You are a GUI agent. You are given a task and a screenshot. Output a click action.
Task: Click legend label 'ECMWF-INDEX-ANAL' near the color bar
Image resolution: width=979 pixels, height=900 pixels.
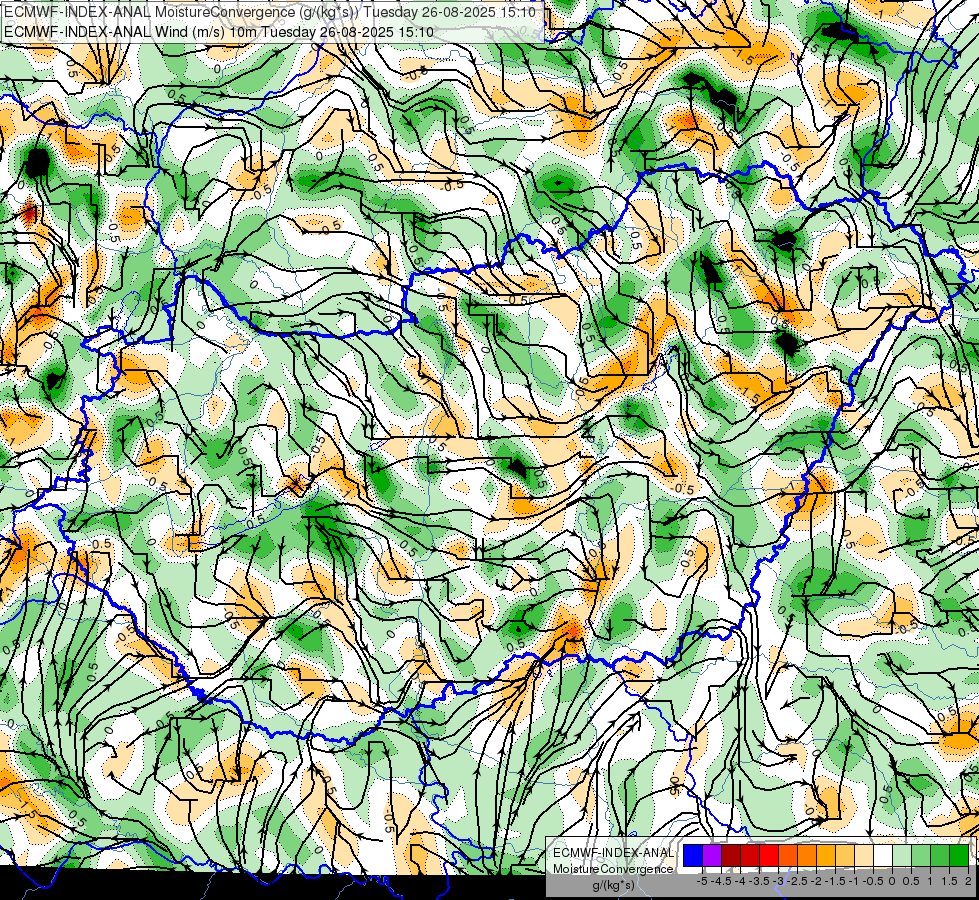click(x=613, y=853)
